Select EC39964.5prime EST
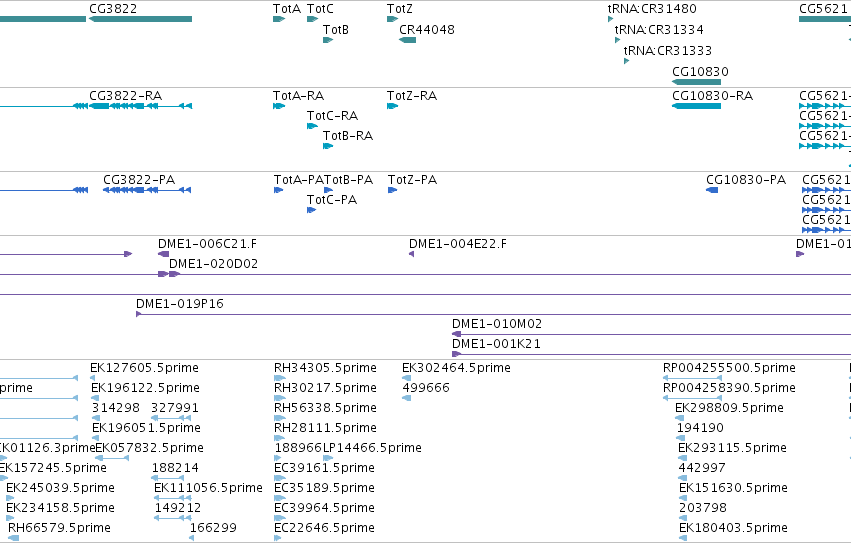 (280, 518)
